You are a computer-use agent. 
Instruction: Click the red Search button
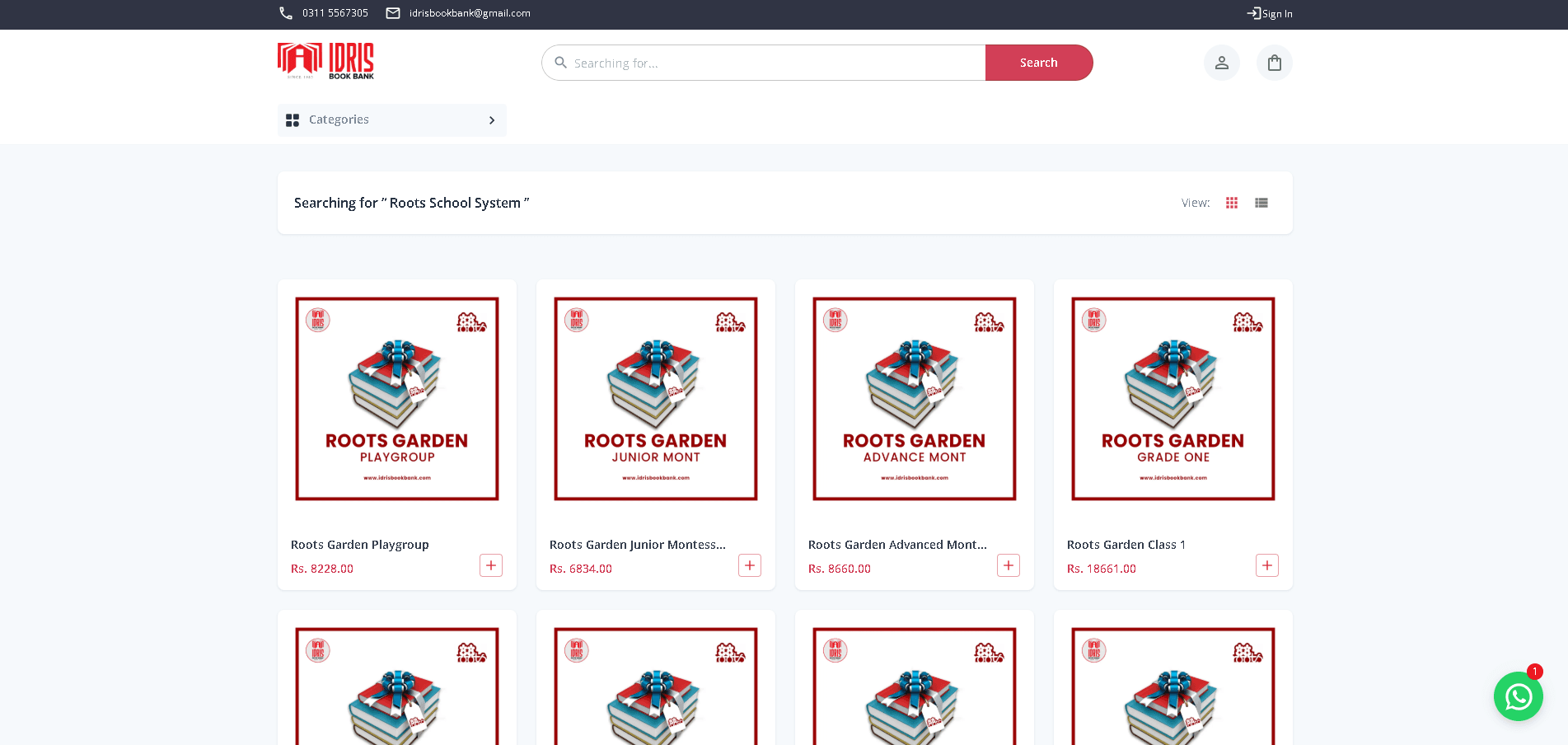coord(1039,63)
